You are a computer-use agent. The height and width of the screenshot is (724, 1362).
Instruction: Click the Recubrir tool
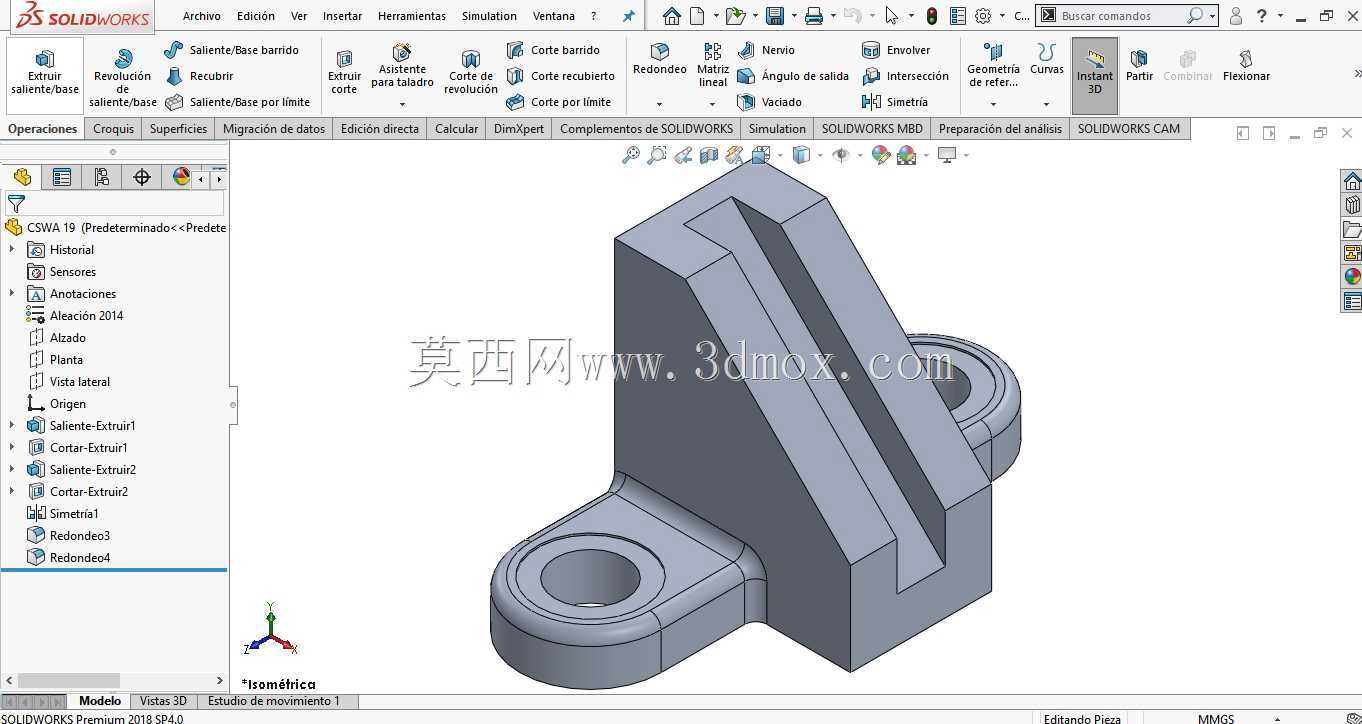[199, 76]
